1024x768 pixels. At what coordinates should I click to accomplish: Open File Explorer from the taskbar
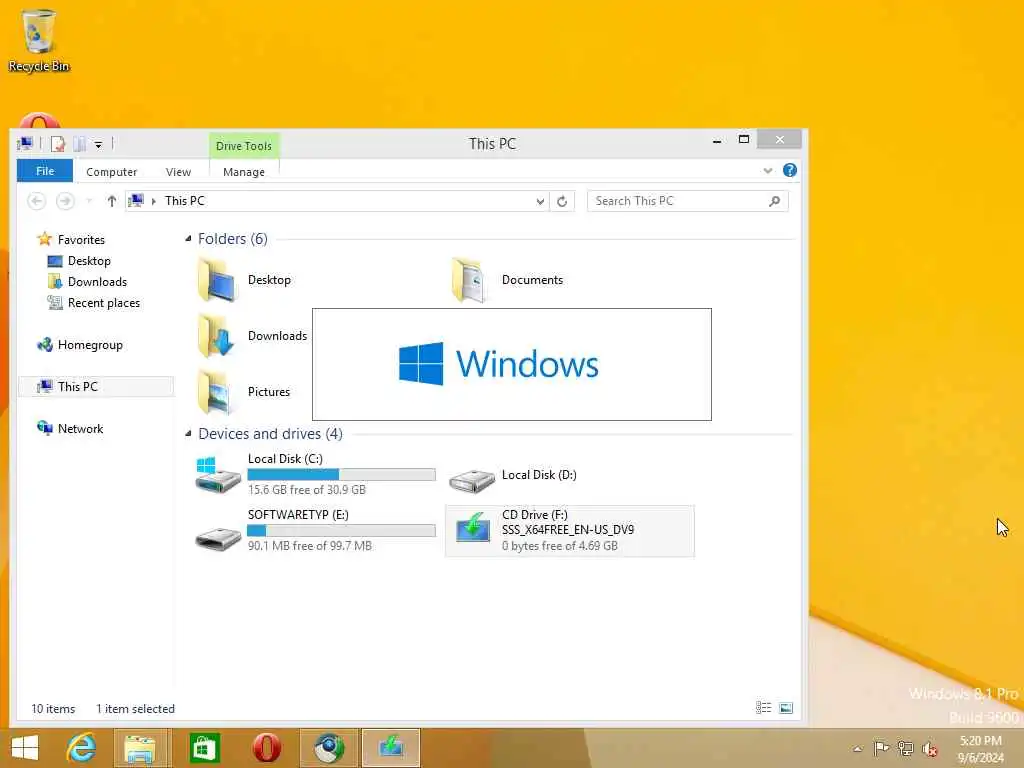[x=140, y=748]
